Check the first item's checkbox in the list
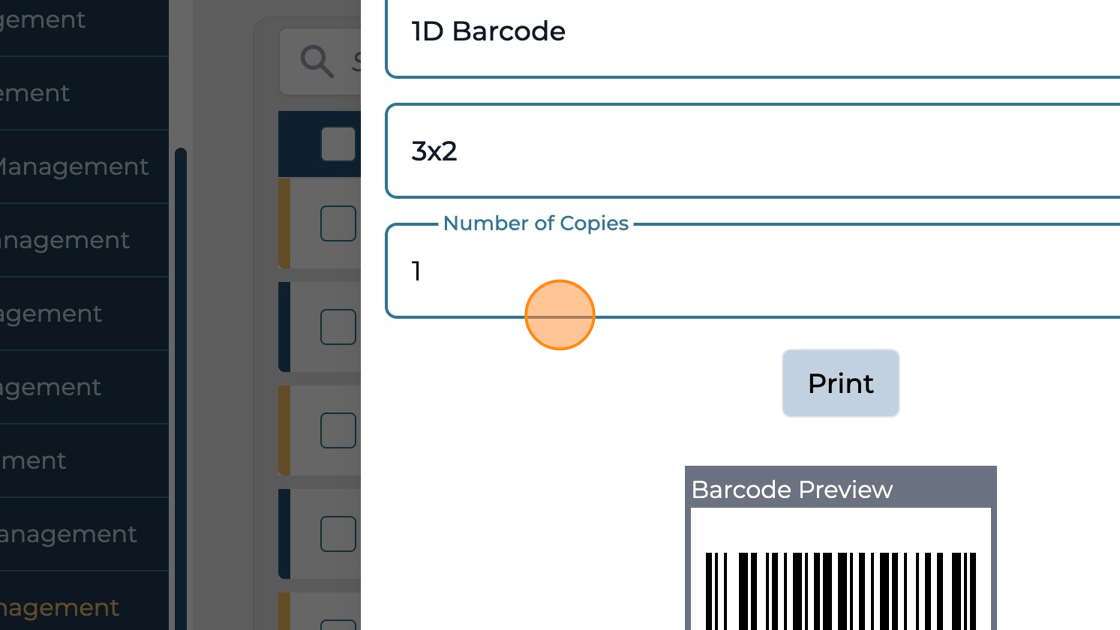This screenshot has width=1120, height=630. 338,224
